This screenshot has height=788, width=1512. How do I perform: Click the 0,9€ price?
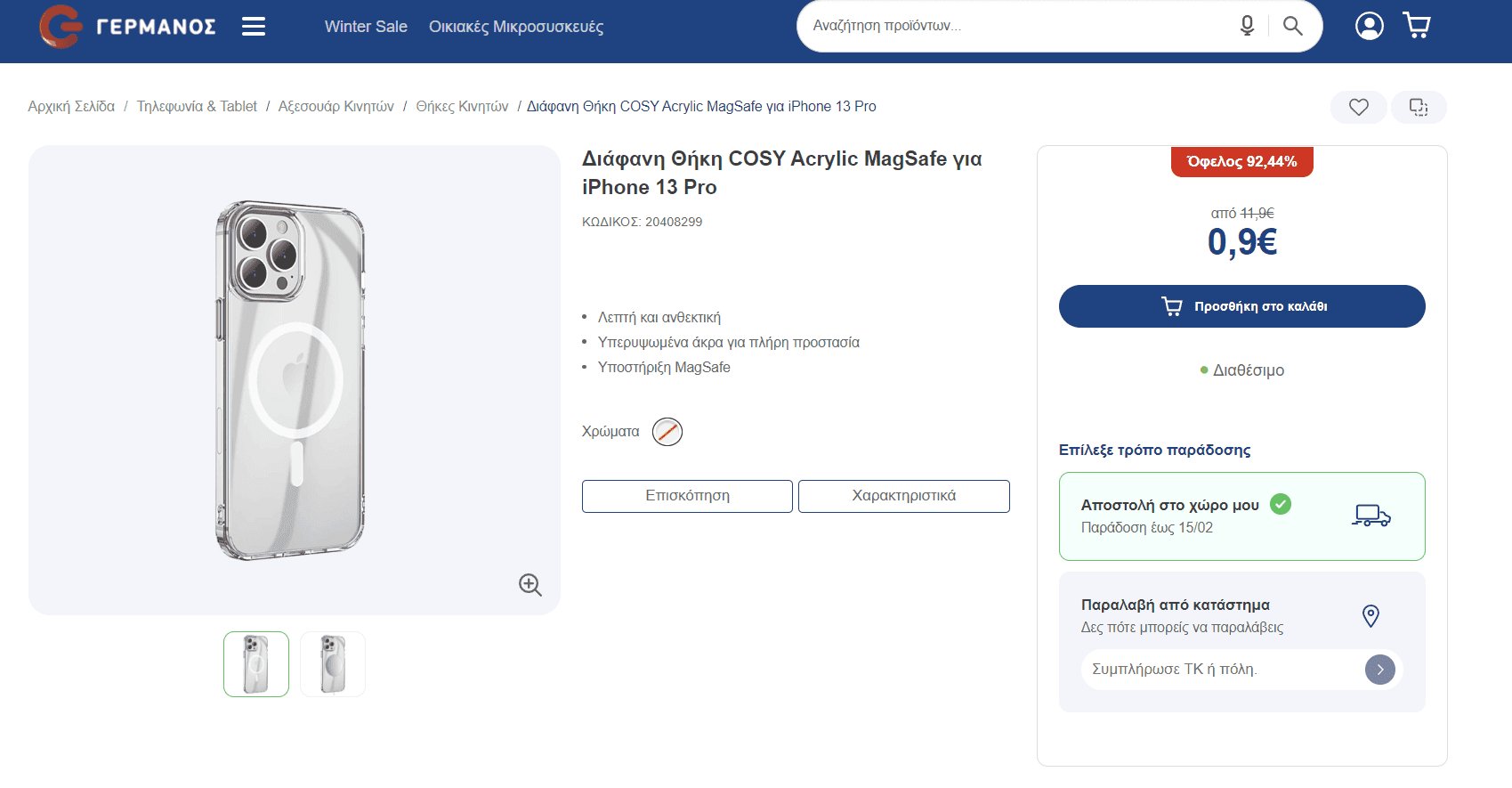click(1242, 242)
